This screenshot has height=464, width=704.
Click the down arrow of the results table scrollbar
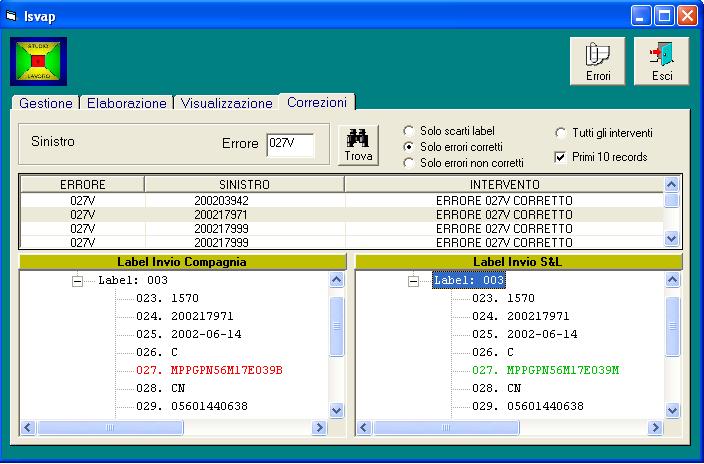[x=671, y=238]
